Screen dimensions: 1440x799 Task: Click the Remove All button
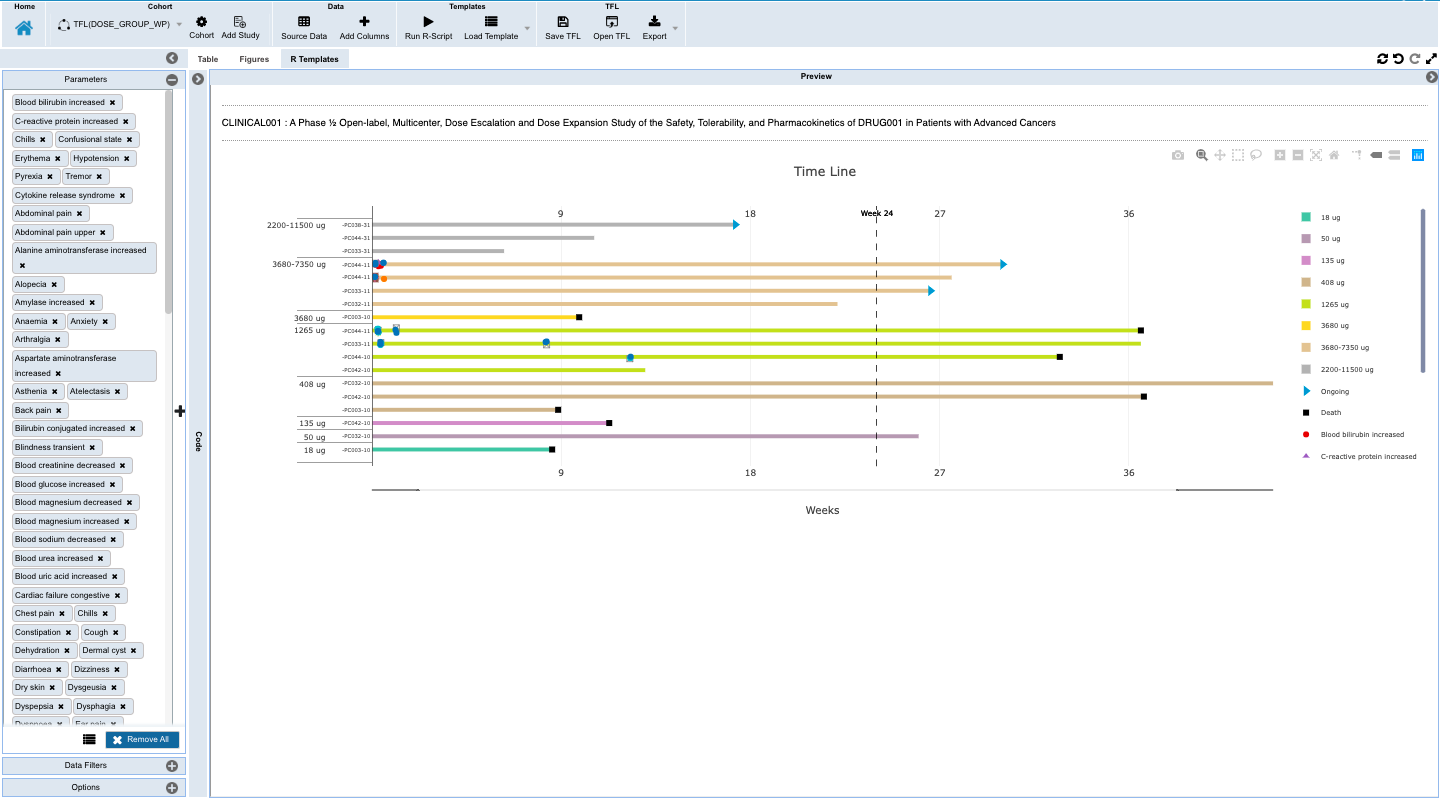(x=142, y=739)
